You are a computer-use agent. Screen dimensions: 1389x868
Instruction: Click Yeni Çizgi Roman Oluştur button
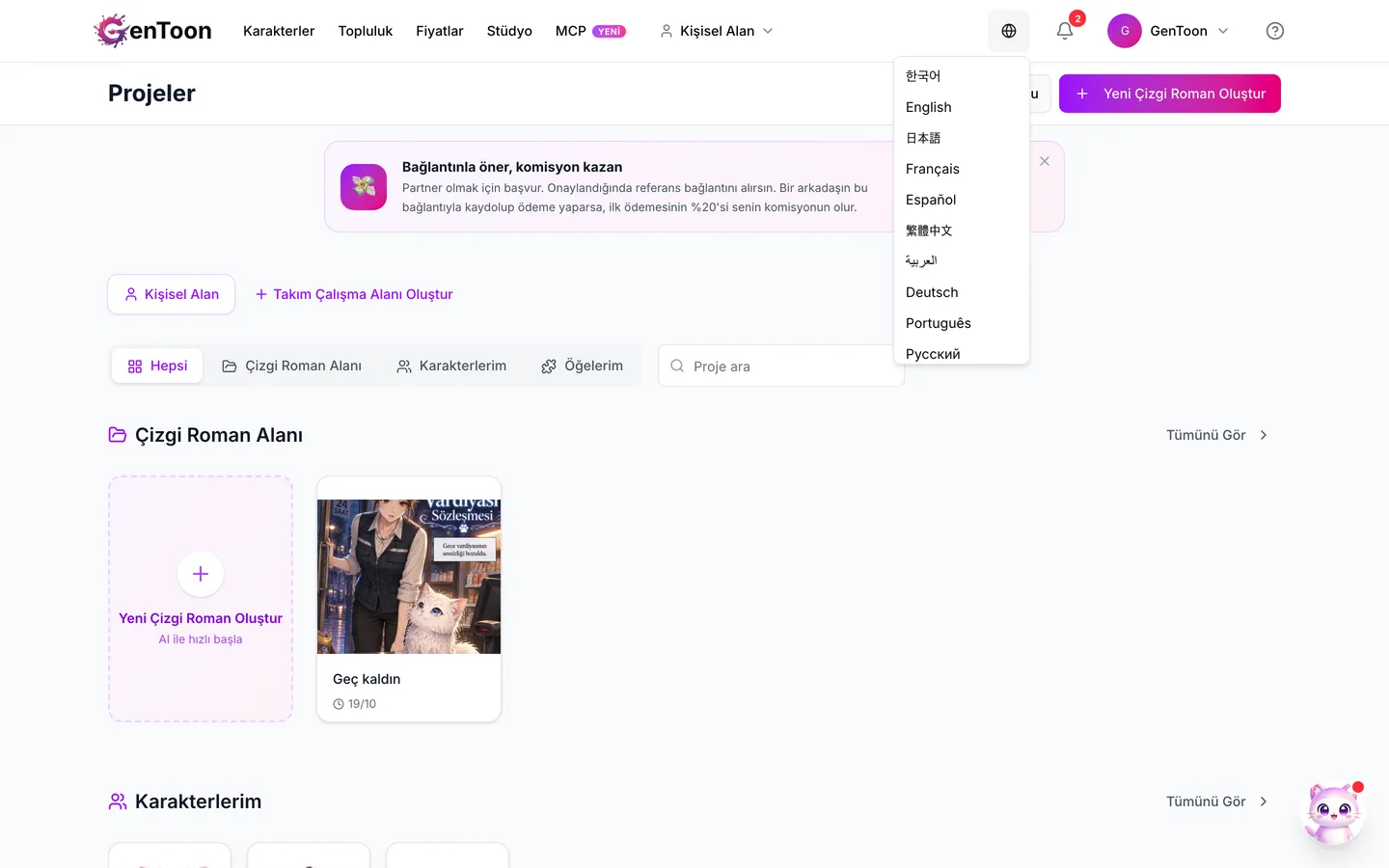(x=1170, y=94)
